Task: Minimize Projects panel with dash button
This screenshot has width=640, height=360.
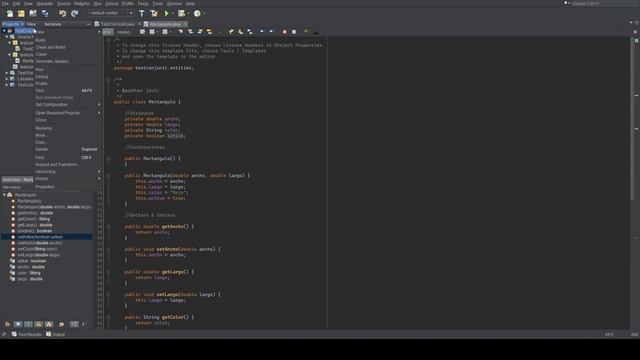Action: pos(89,24)
